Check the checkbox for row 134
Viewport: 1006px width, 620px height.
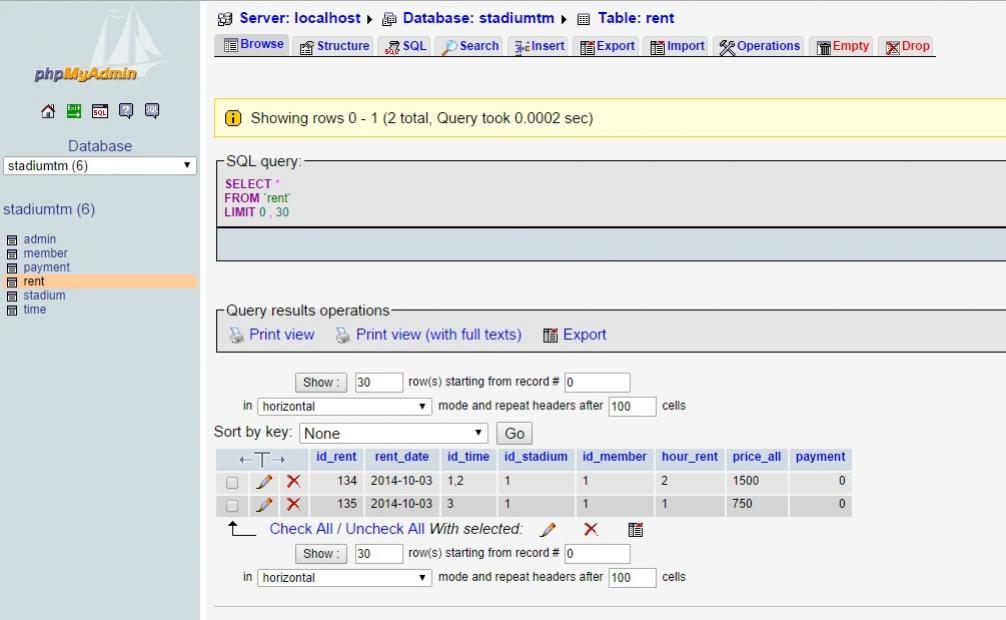point(232,482)
